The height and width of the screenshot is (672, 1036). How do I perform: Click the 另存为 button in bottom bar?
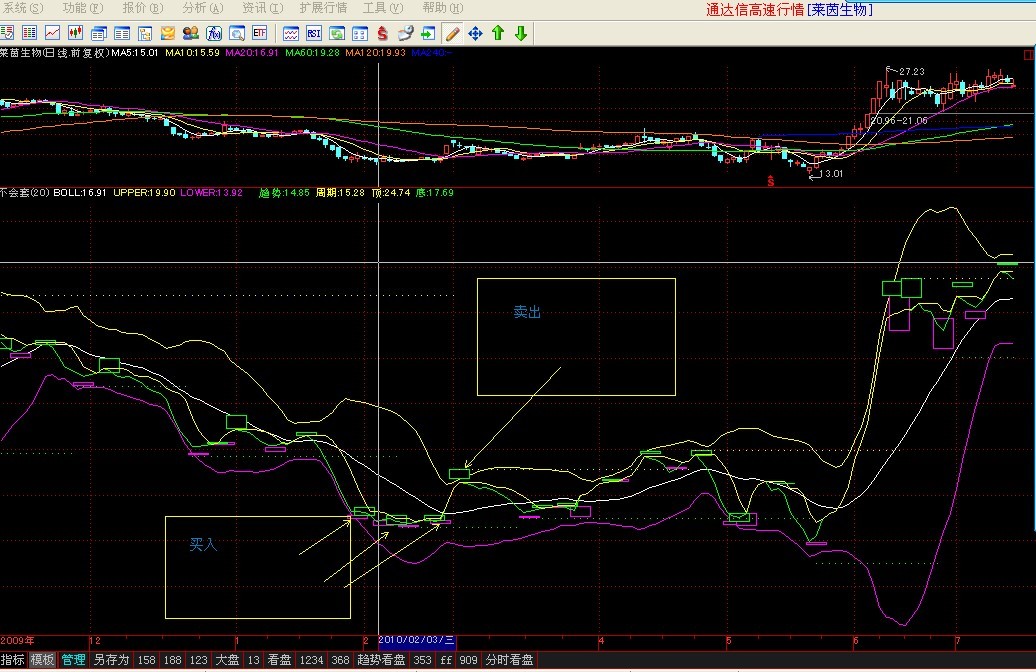click(x=111, y=660)
